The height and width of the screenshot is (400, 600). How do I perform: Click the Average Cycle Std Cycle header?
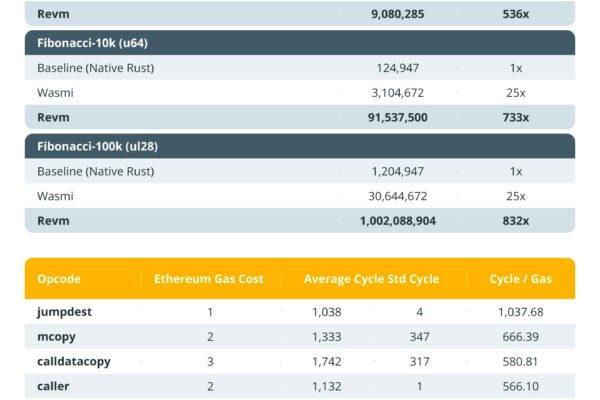[x=372, y=279]
